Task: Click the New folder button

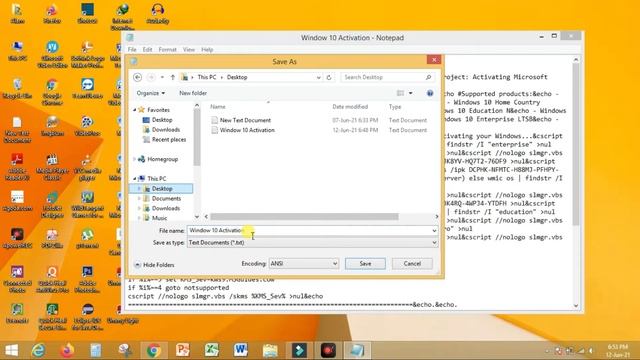Action: [x=193, y=93]
